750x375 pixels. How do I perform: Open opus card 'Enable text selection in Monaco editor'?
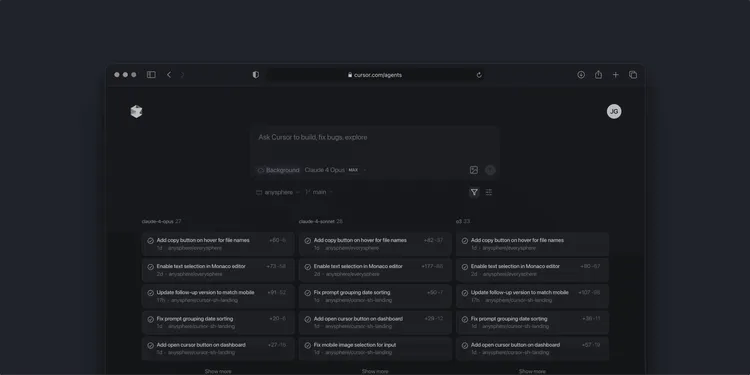(218, 270)
